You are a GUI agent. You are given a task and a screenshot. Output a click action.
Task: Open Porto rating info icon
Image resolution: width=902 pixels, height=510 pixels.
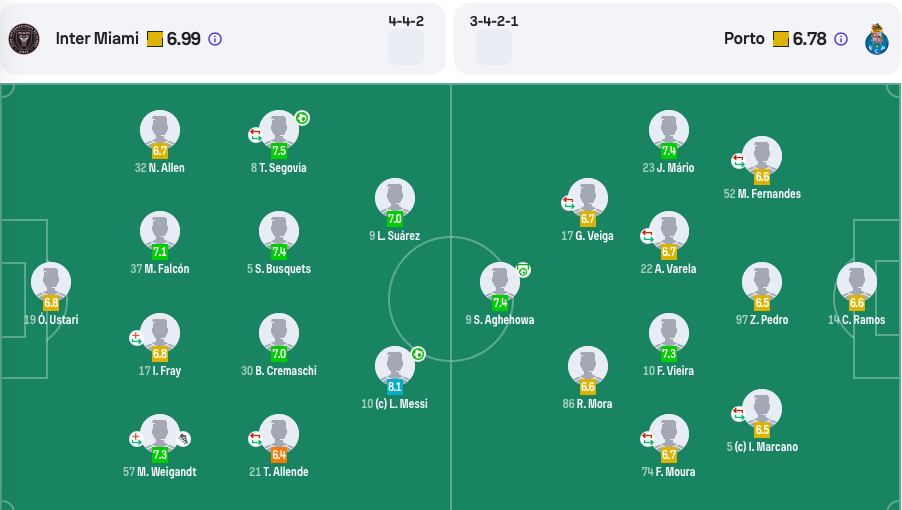tap(840, 39)
